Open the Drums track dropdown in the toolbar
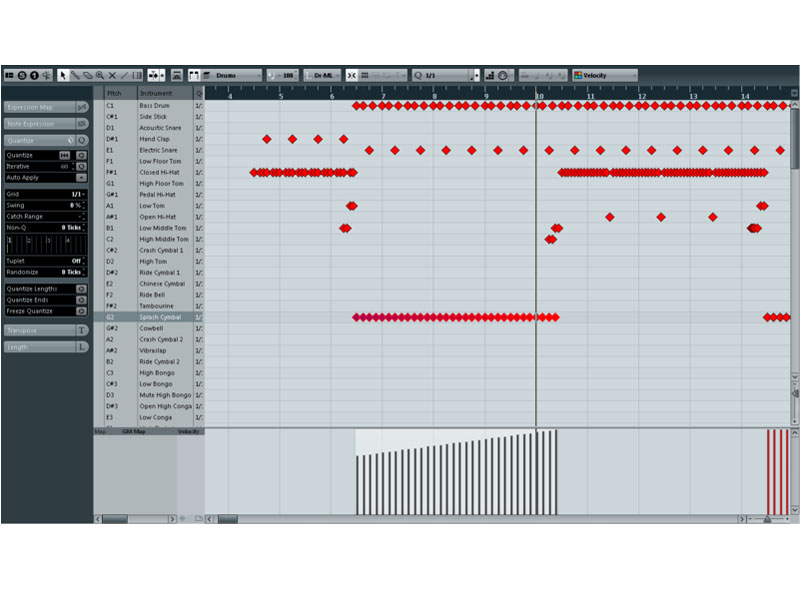The height and width of the screenshot is (600, 800). (x=232, y=75)
